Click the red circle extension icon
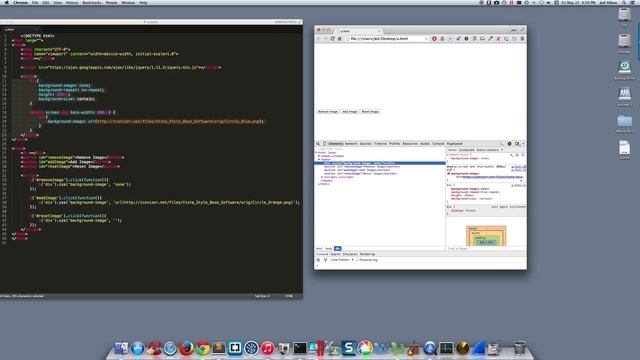This screenshot has width=640, height=360. coord(434,39)
